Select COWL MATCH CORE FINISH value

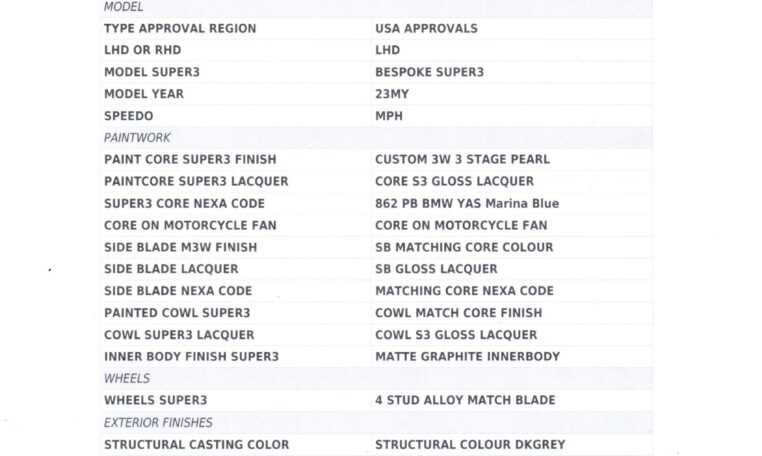[x=458, y=313]
